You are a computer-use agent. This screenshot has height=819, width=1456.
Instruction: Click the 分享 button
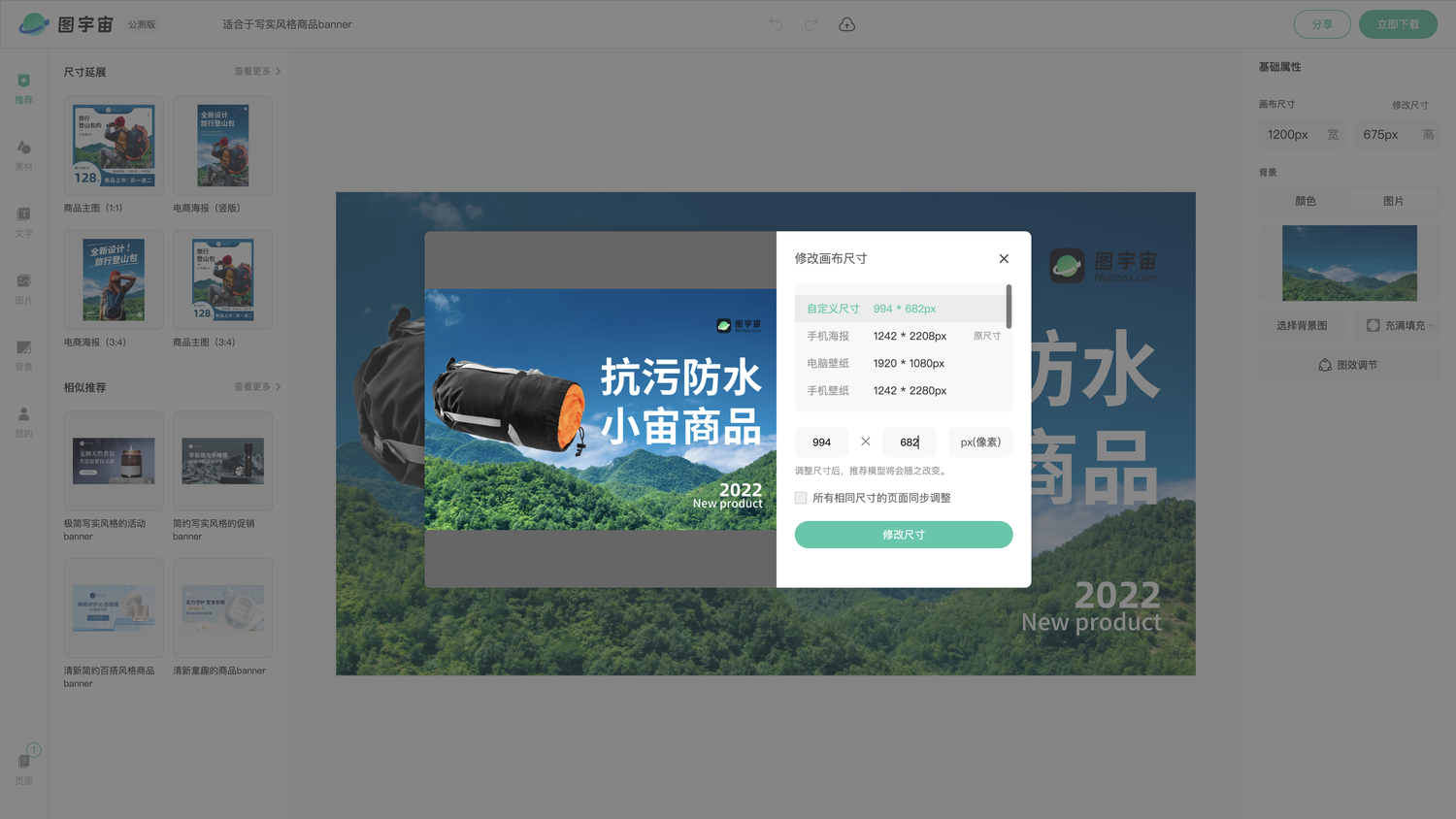point(1322,24)
